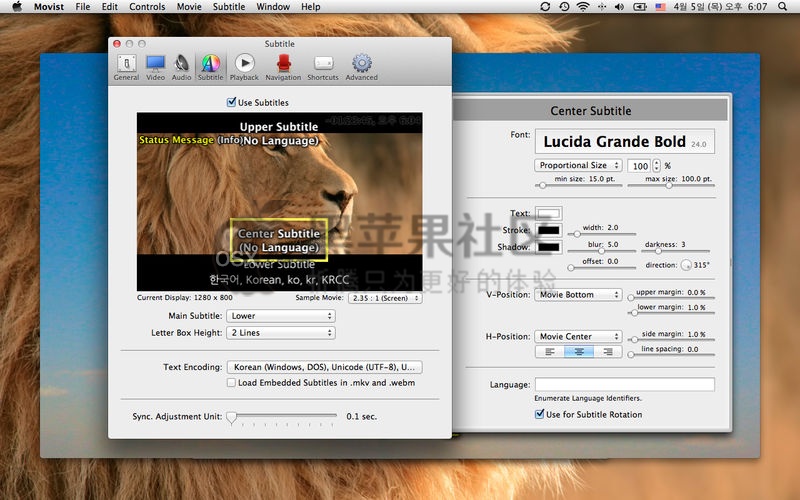Click the min size slider
This screenshot has height=500, width=800.
(578, 185)
